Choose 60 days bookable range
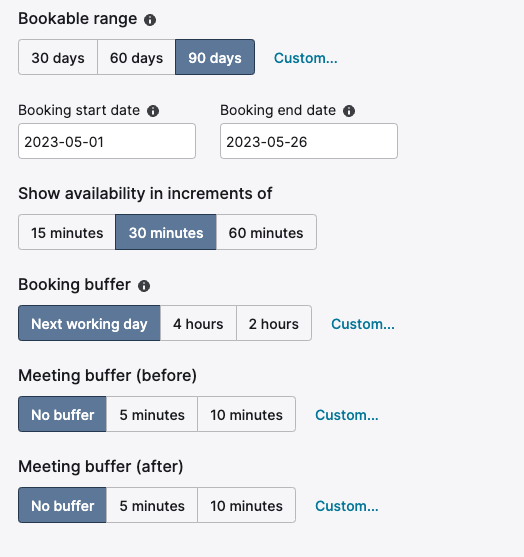 (136, 57)
